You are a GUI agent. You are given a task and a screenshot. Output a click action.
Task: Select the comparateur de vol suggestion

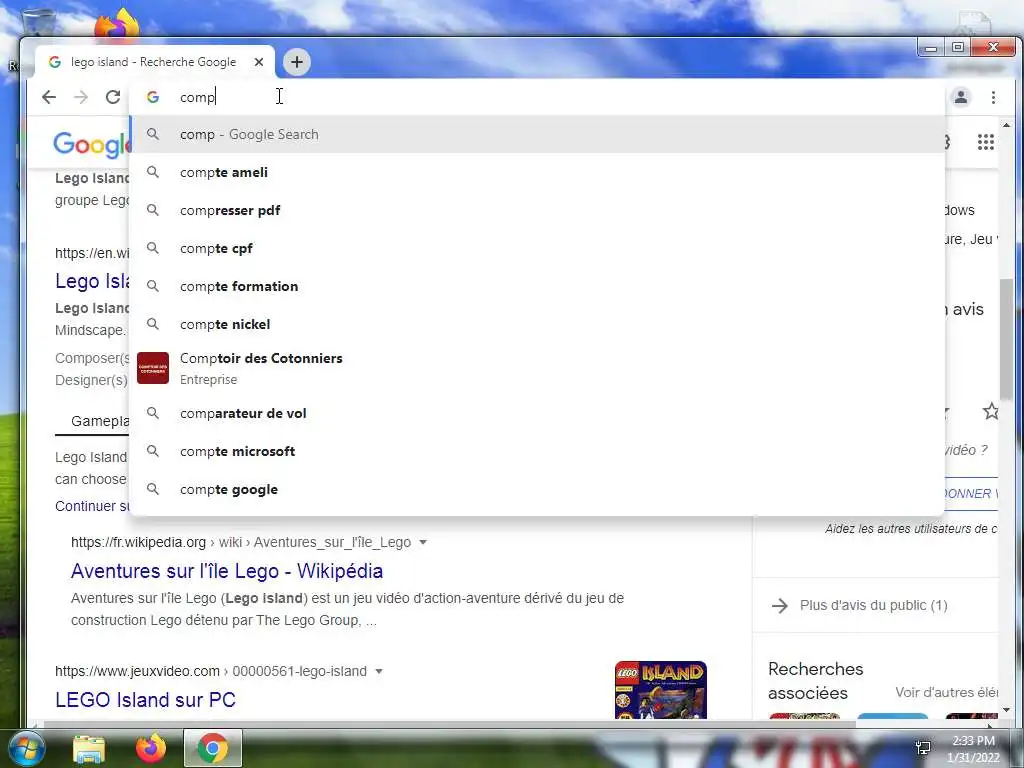(x=537, y=413)
